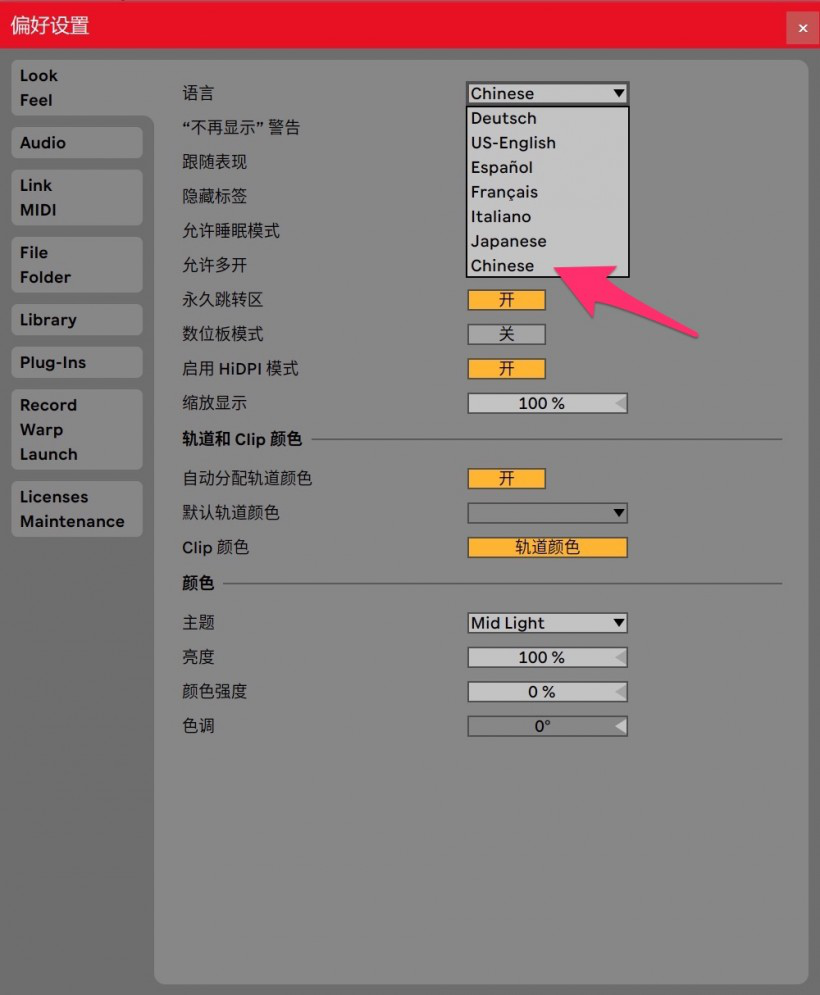Pick Japanese in the language dropdown
The width and height of the screenshot is (820, 995).
coord(548,242)
